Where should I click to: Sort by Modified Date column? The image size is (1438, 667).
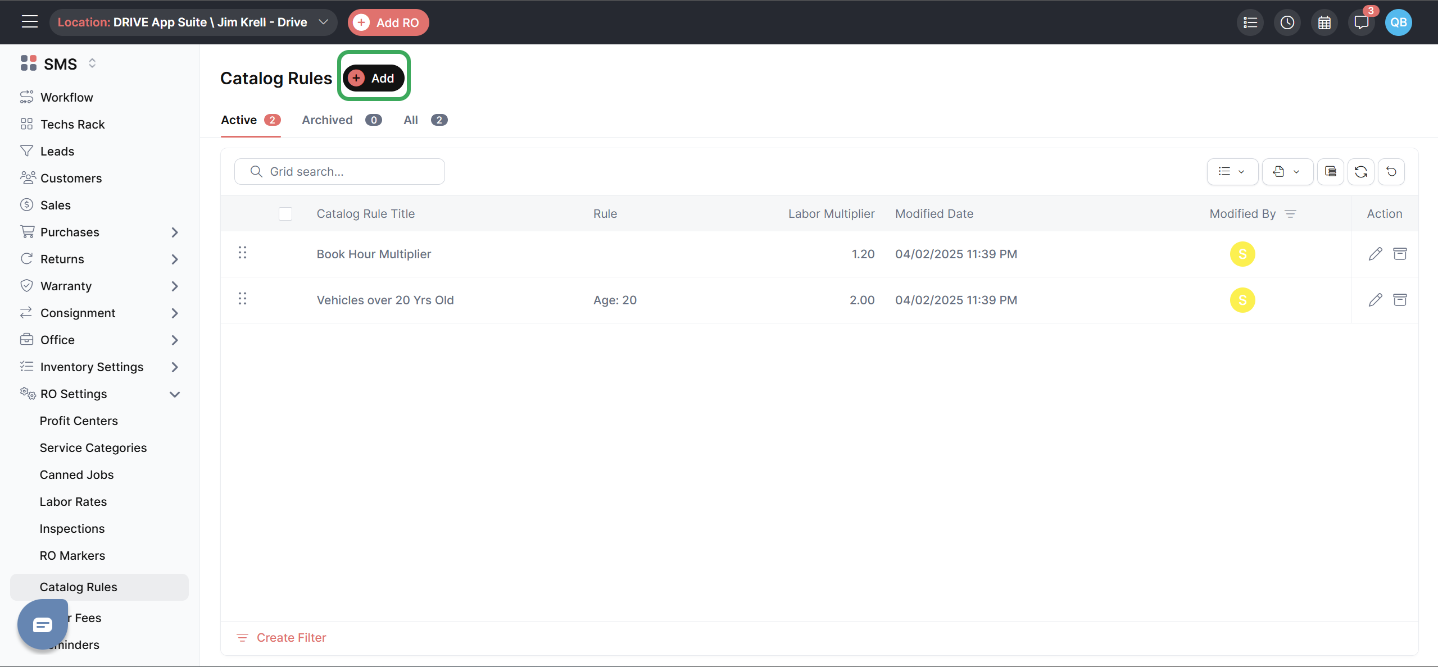pyautogui.click(x=934, y=214)
